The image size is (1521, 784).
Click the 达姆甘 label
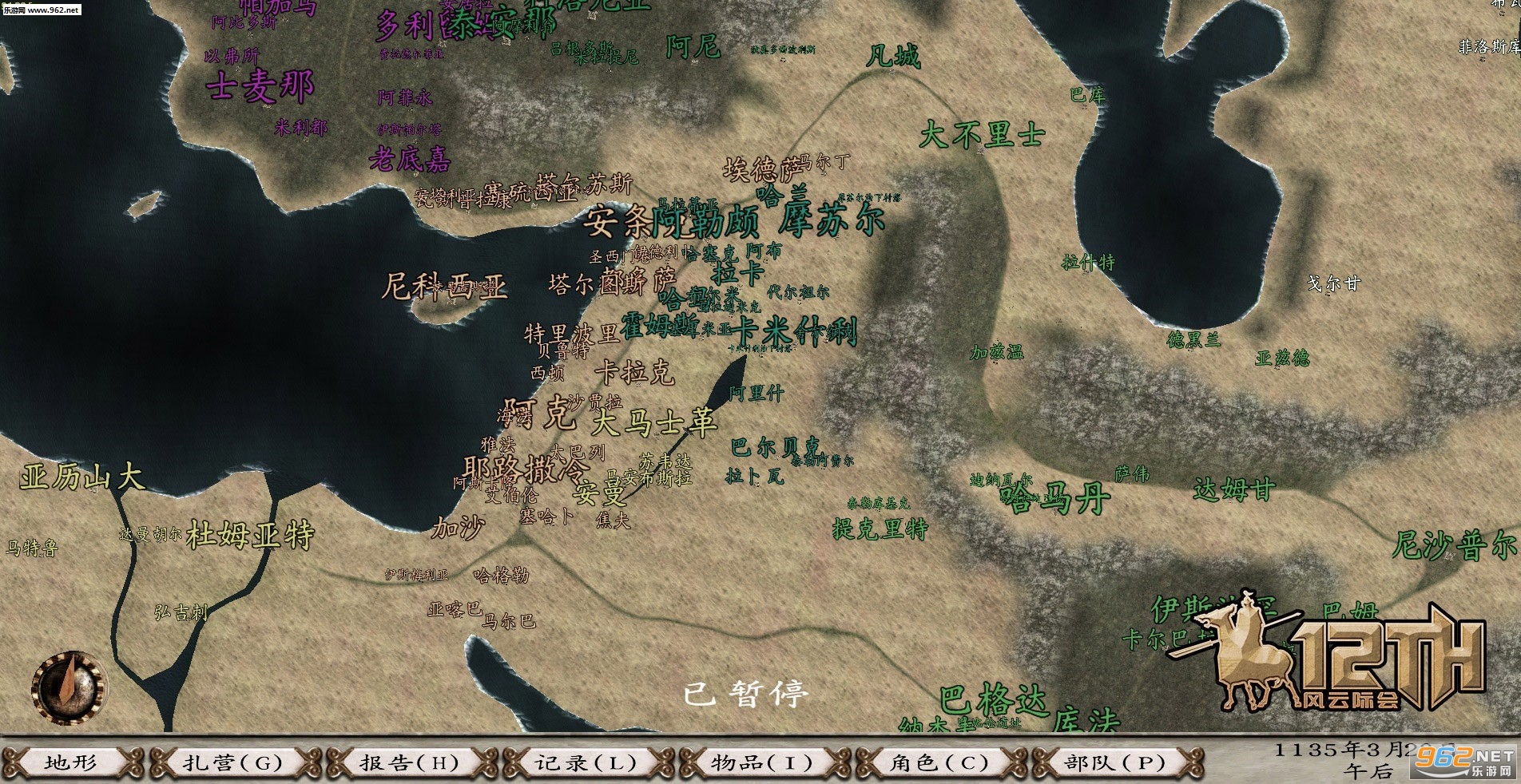pos(1234,489)
